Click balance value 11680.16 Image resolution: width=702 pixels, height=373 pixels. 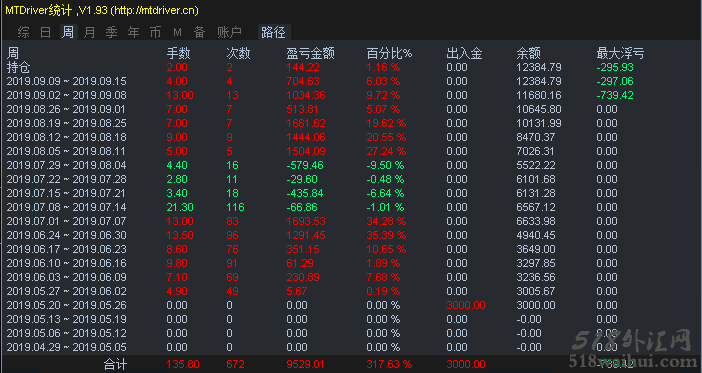(x=539, y=95)
